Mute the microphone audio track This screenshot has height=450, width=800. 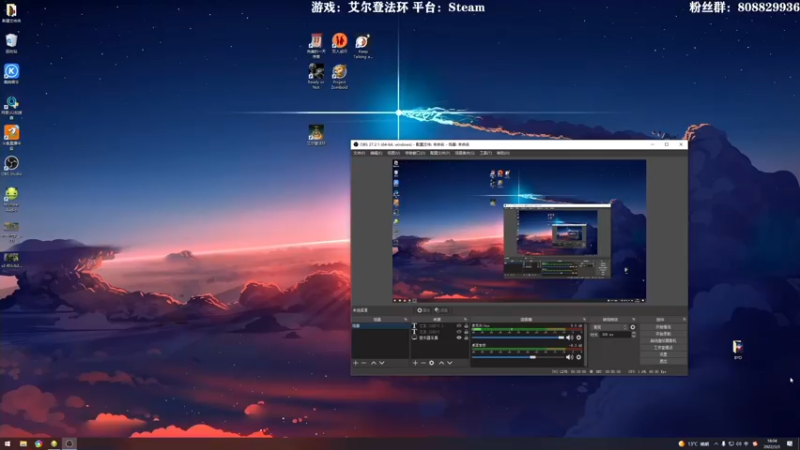click(x=569, y=337)
